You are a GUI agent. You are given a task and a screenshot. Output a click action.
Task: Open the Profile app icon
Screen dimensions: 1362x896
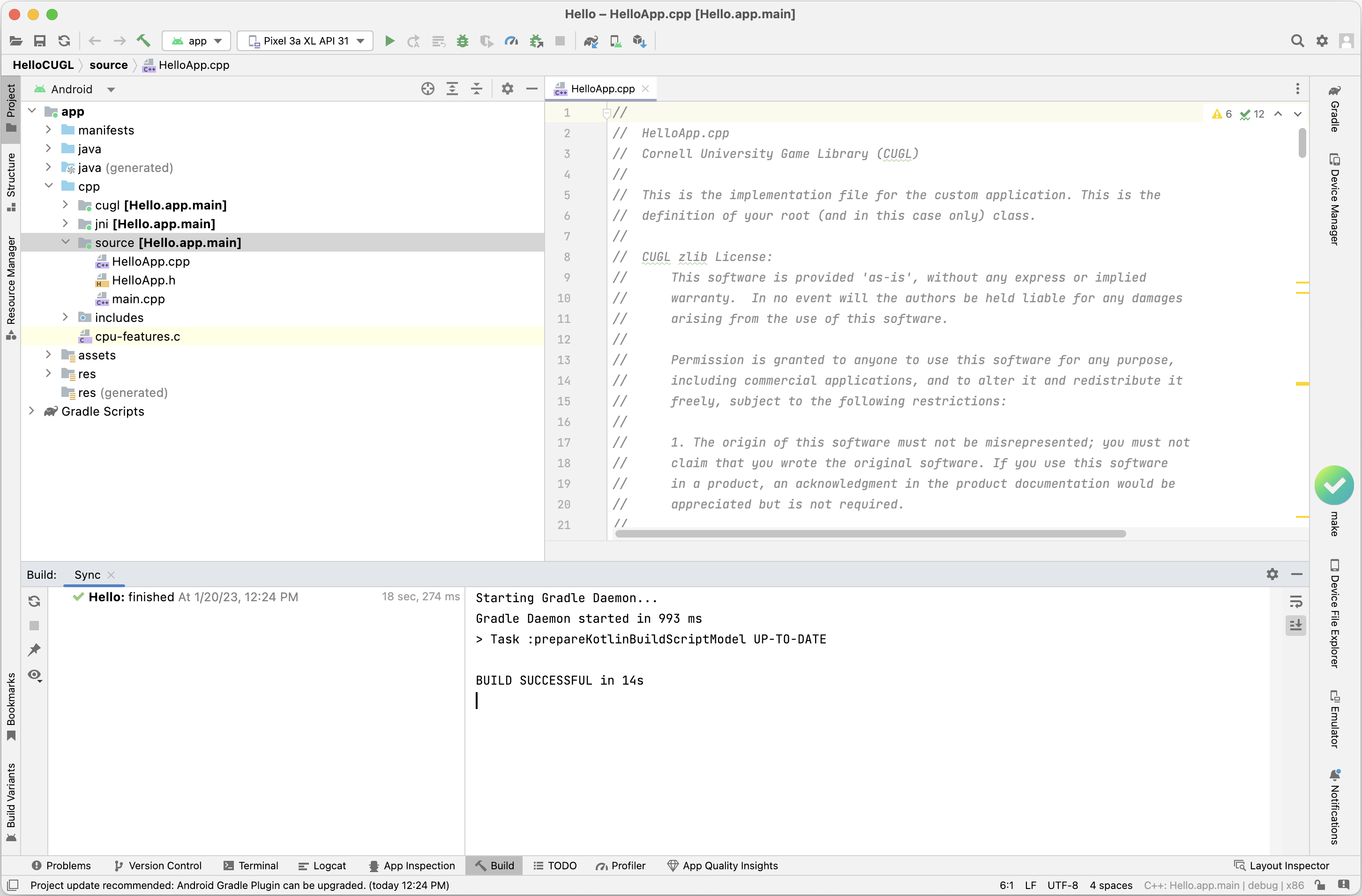(511, 41)
